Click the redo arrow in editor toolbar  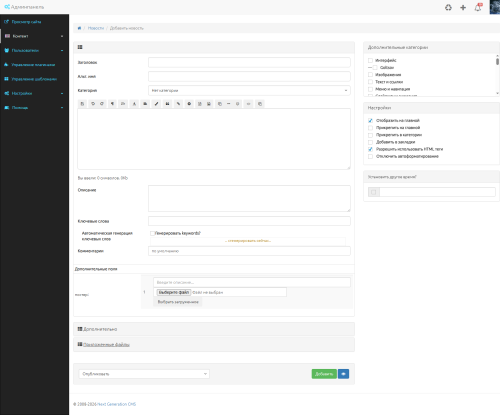click(x=102, y=104)
